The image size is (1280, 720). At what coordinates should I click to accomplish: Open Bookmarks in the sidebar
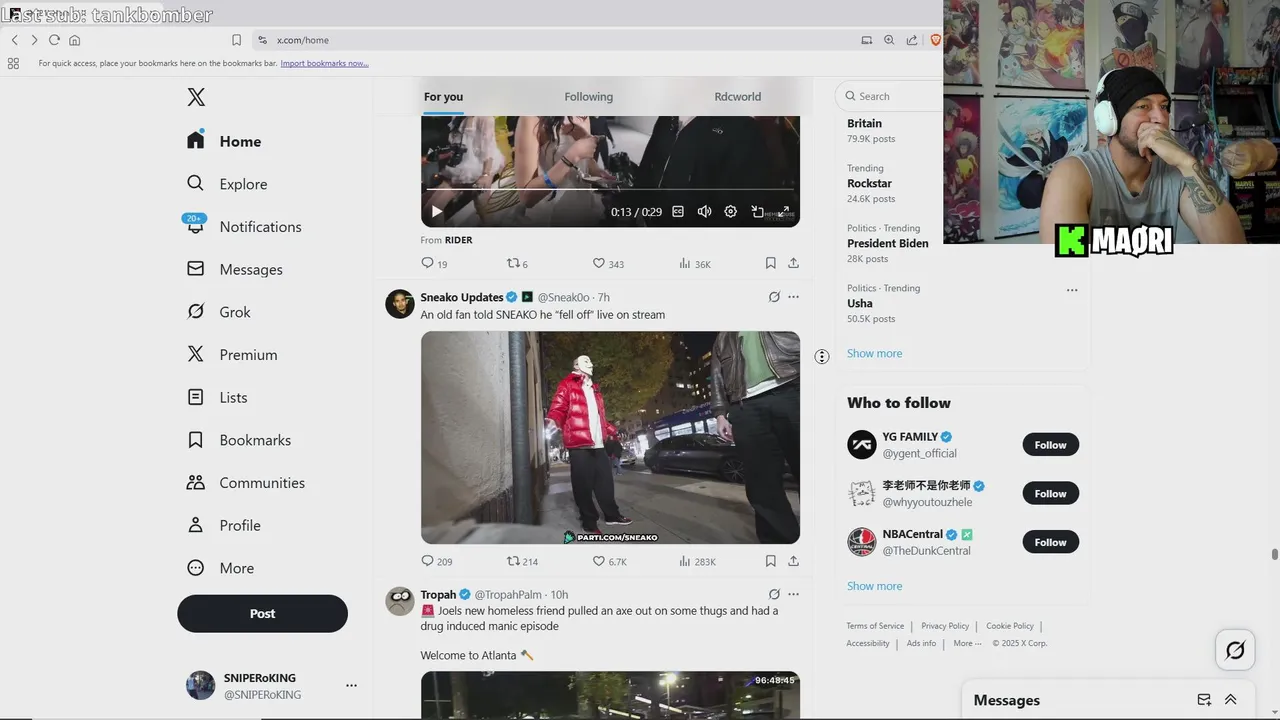coord(239,440)
